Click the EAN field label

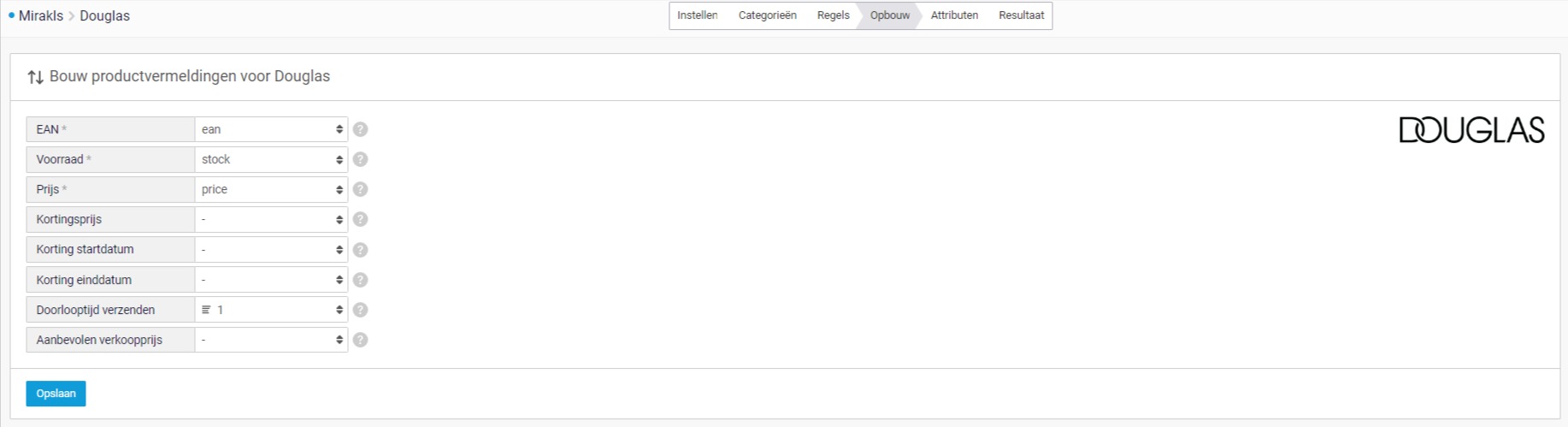(110, 129)
